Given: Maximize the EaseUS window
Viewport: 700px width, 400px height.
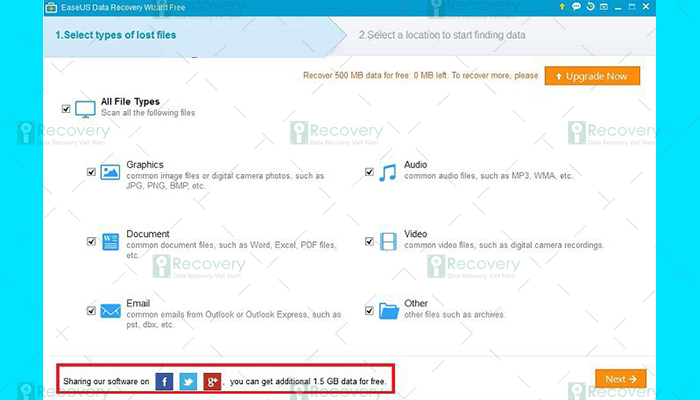Looking at the screenshot, I should point(632,7).
